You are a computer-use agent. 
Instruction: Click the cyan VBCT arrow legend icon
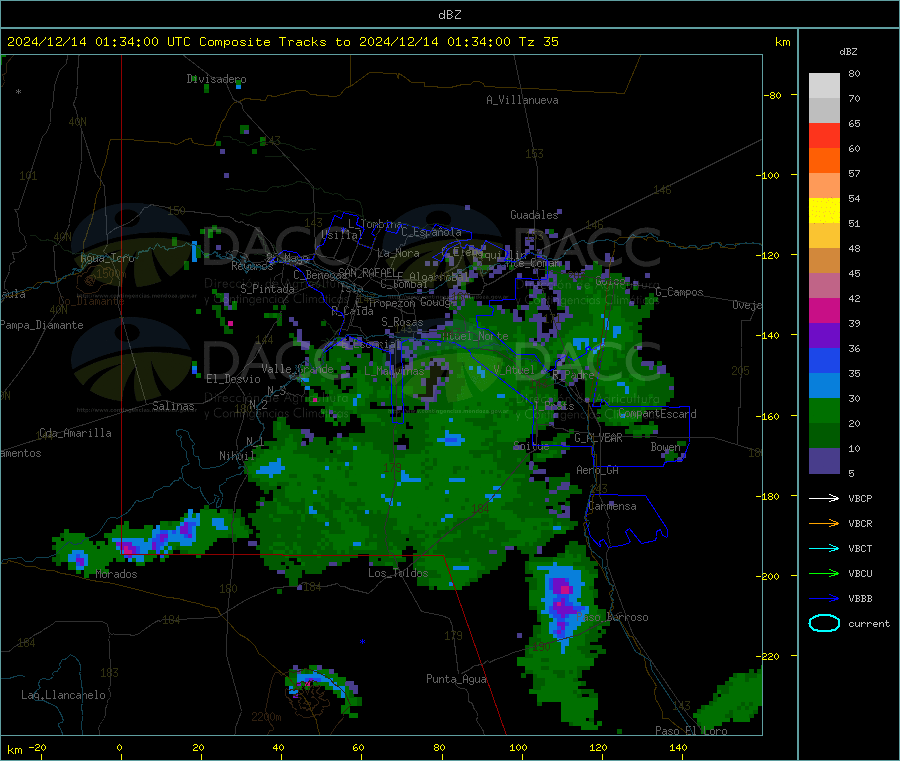[x=824, y=548]
